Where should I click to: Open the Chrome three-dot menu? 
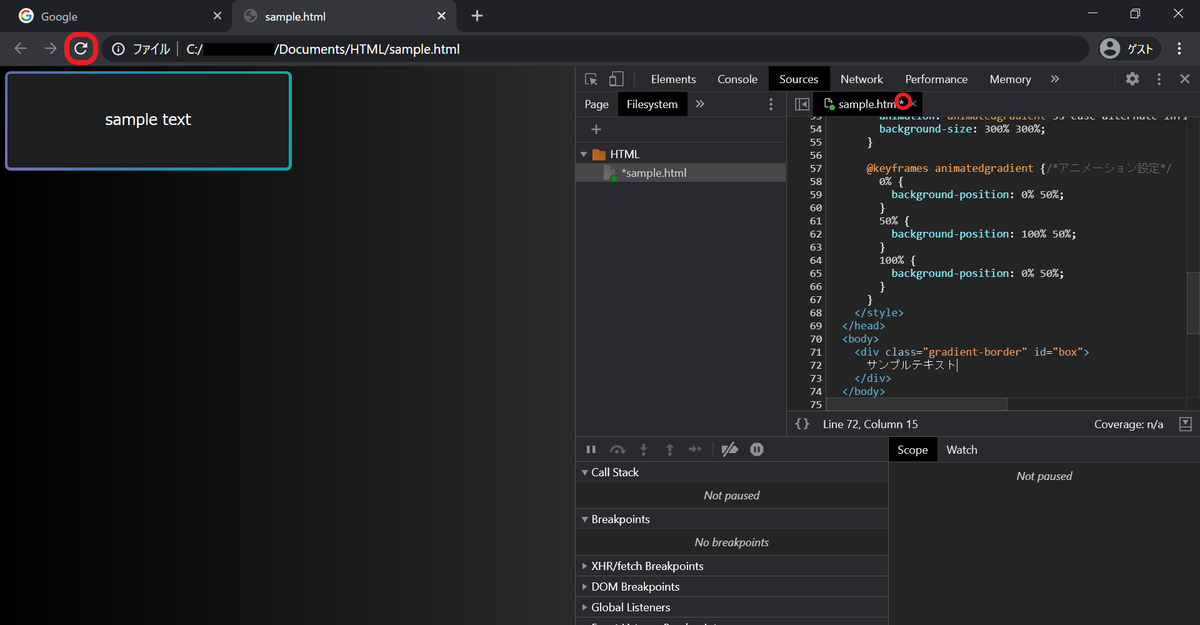1181,48
